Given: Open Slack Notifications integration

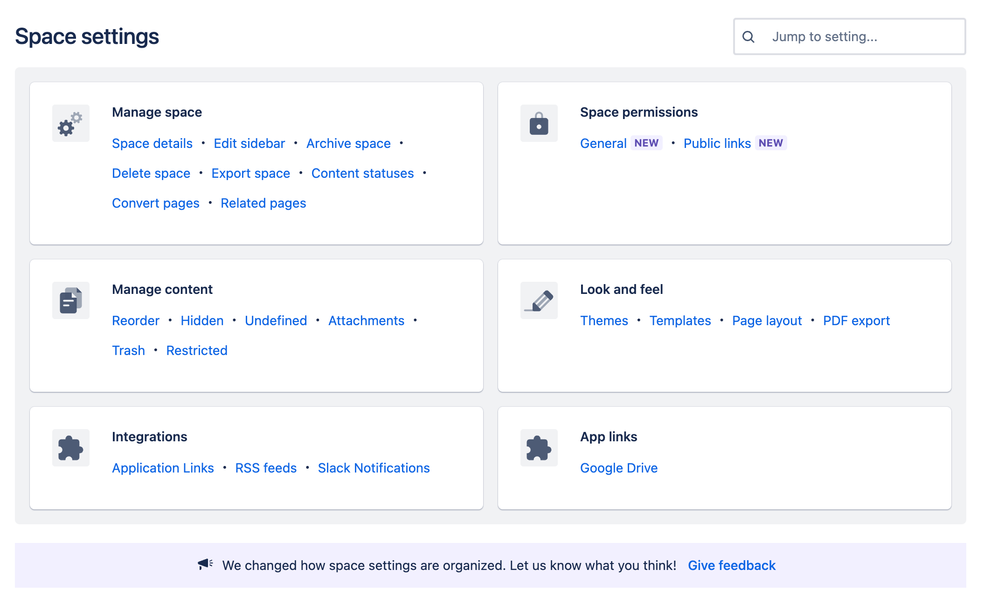Looking at the screenshot, I should click(374, 468).
